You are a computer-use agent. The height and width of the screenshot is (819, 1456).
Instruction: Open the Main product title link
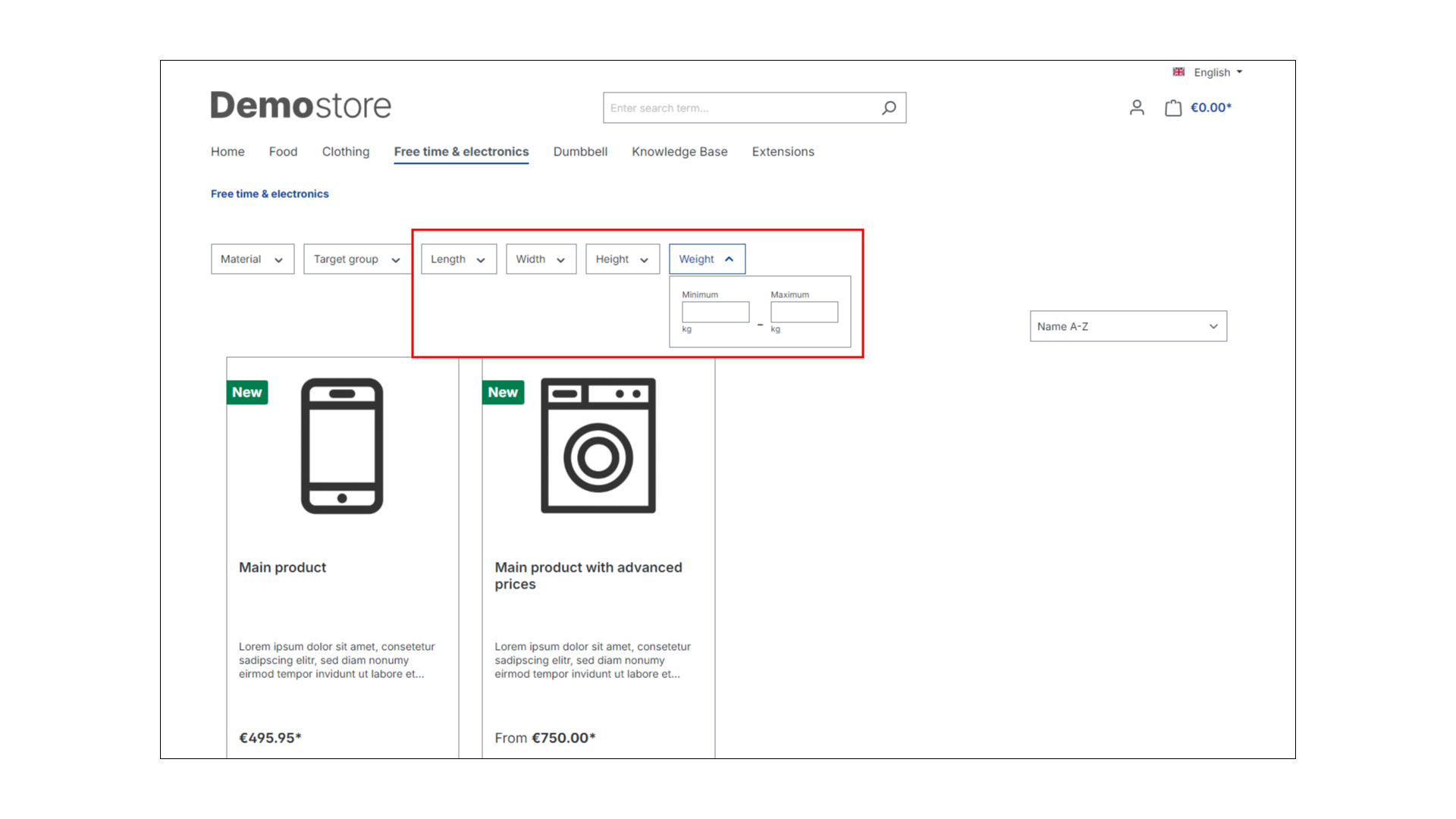pos(282,567)
